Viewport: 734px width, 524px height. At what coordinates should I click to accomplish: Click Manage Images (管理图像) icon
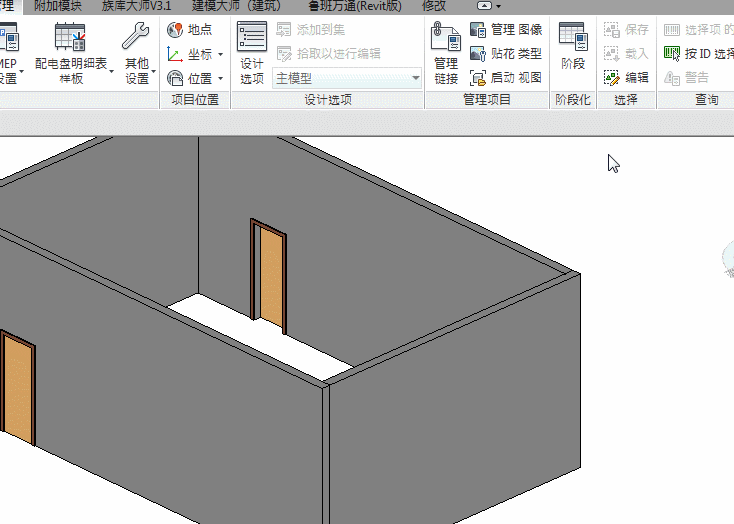coord(478,30)
